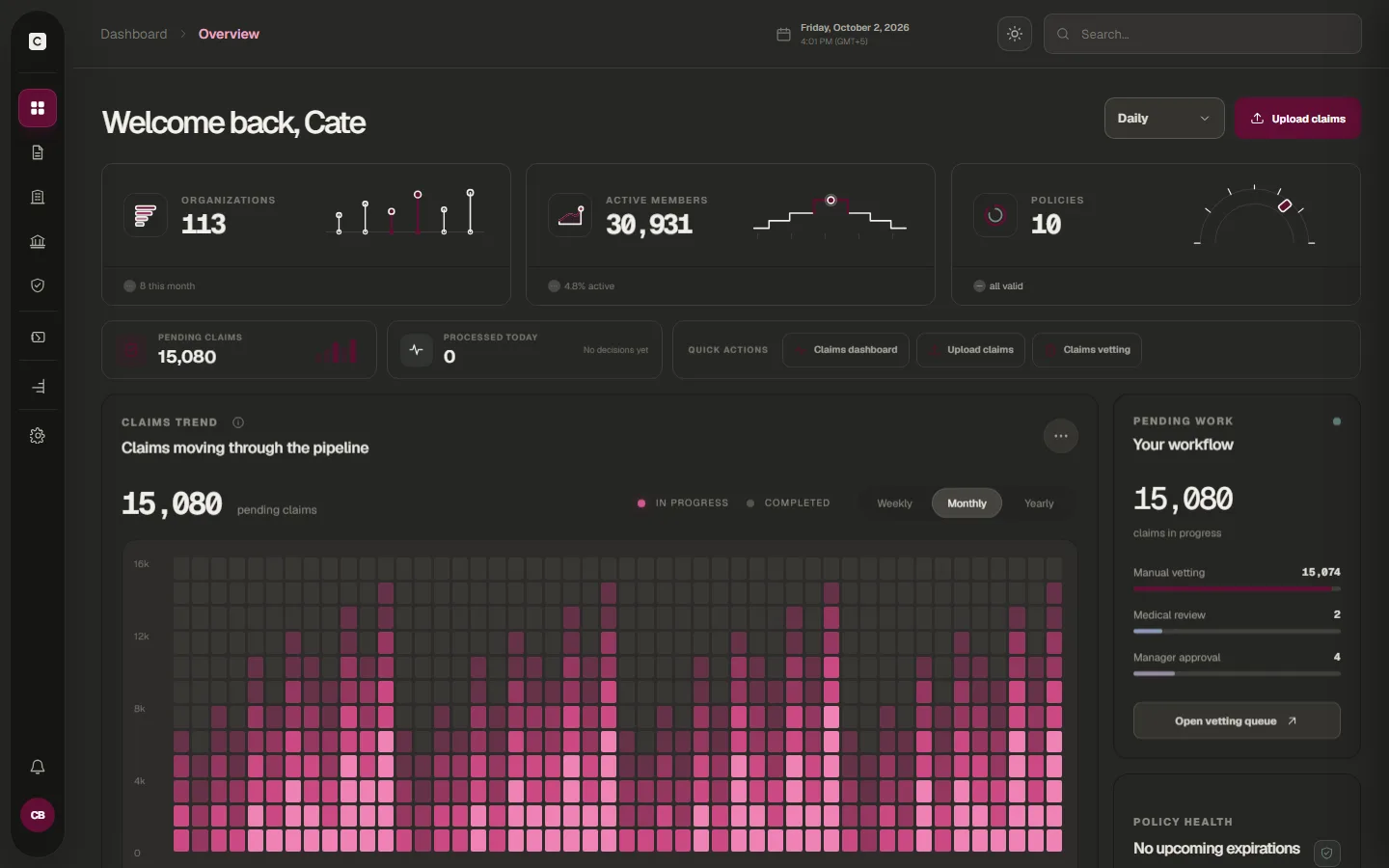
Task: Switch chart to Weekly view
Action: tap(894, 503)
